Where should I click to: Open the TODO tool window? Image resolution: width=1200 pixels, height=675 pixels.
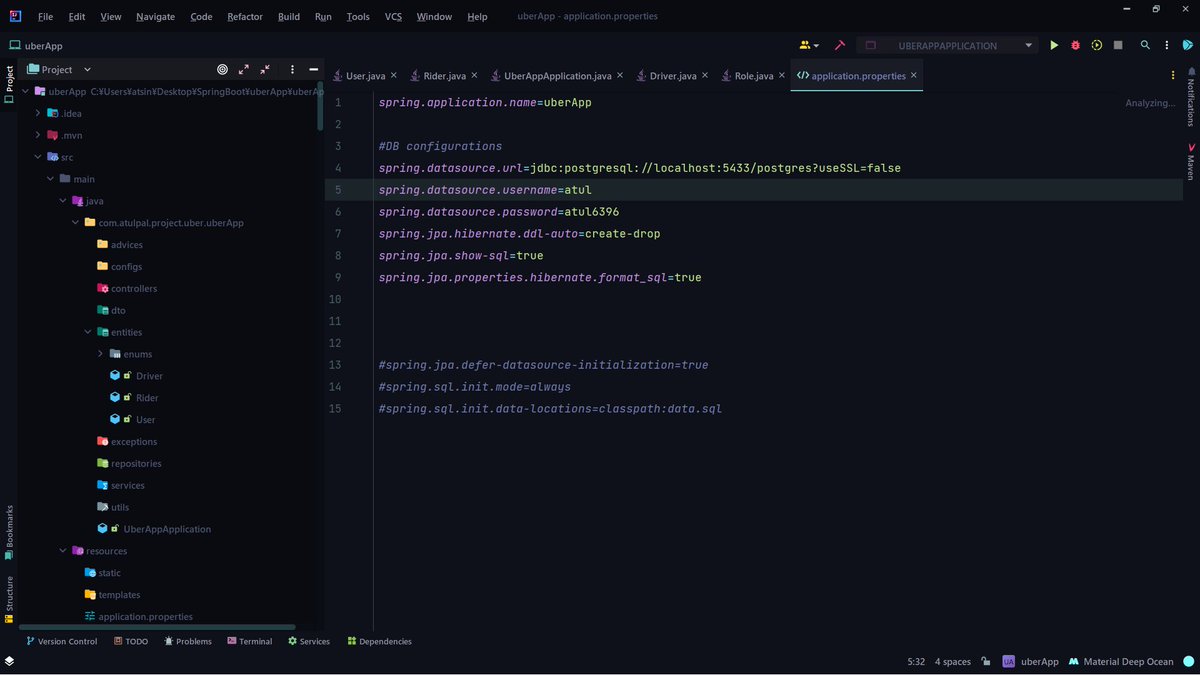coord(131,641)
